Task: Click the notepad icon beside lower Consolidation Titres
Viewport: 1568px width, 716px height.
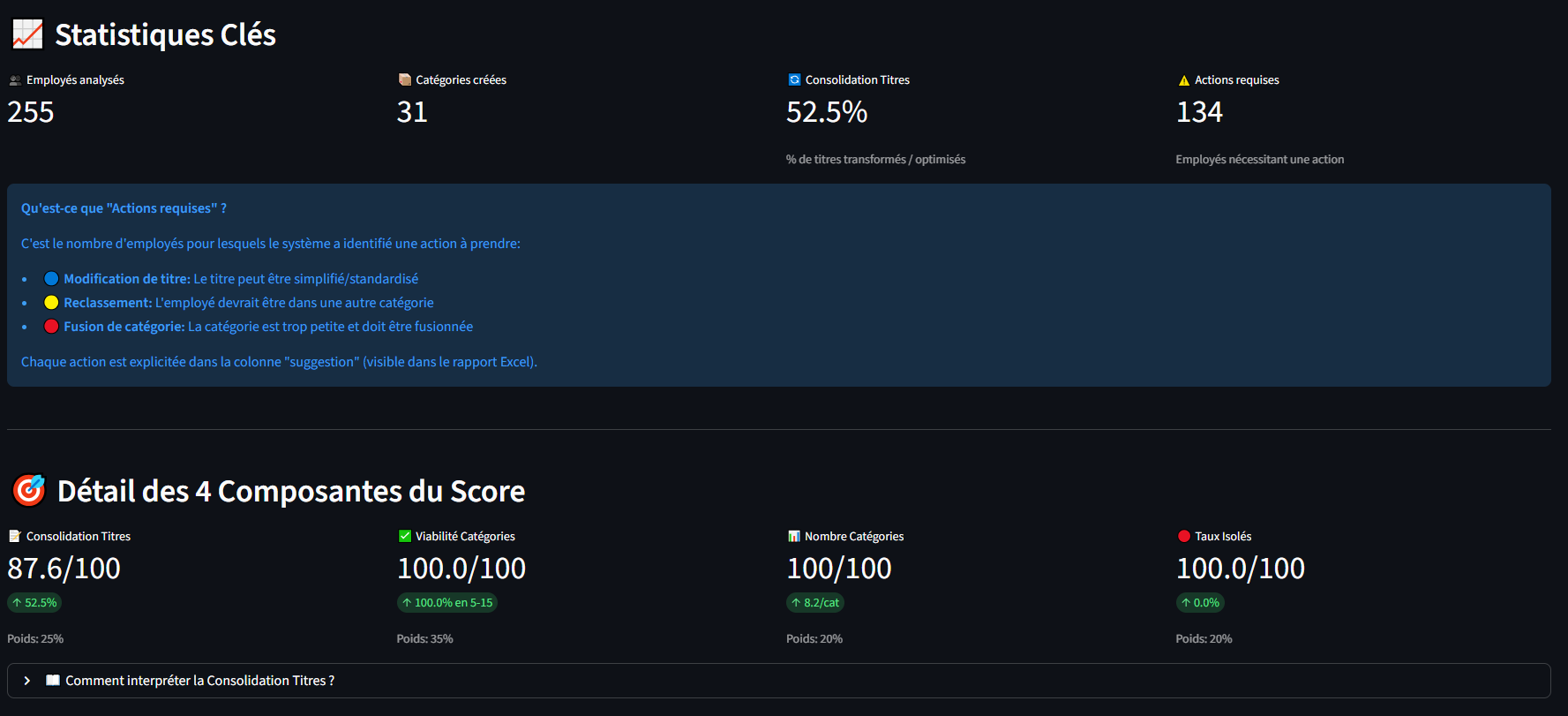Action: pyautogui.click(x=15, y=536)
